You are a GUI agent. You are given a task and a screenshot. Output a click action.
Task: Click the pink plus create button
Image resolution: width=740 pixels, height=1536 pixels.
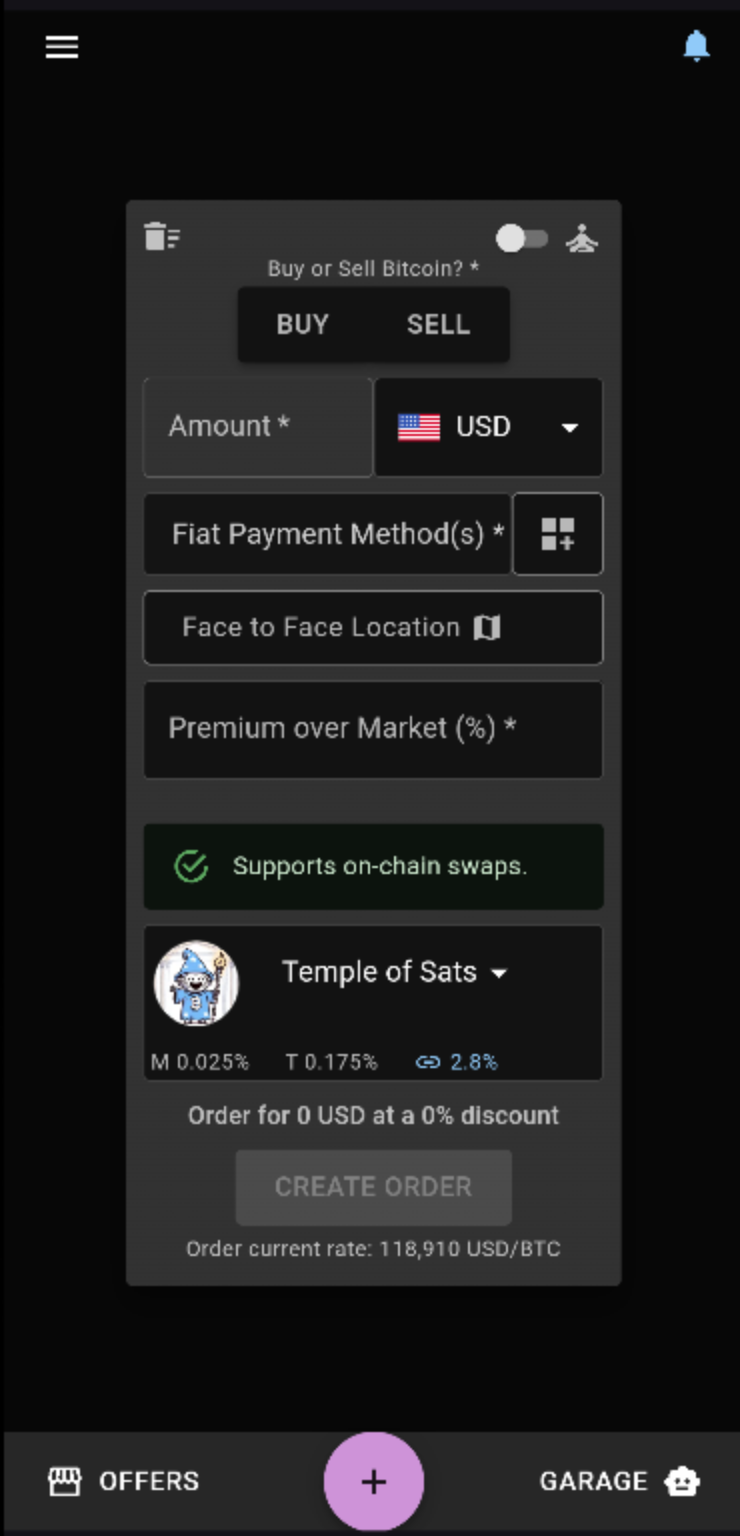[373, 1481]
